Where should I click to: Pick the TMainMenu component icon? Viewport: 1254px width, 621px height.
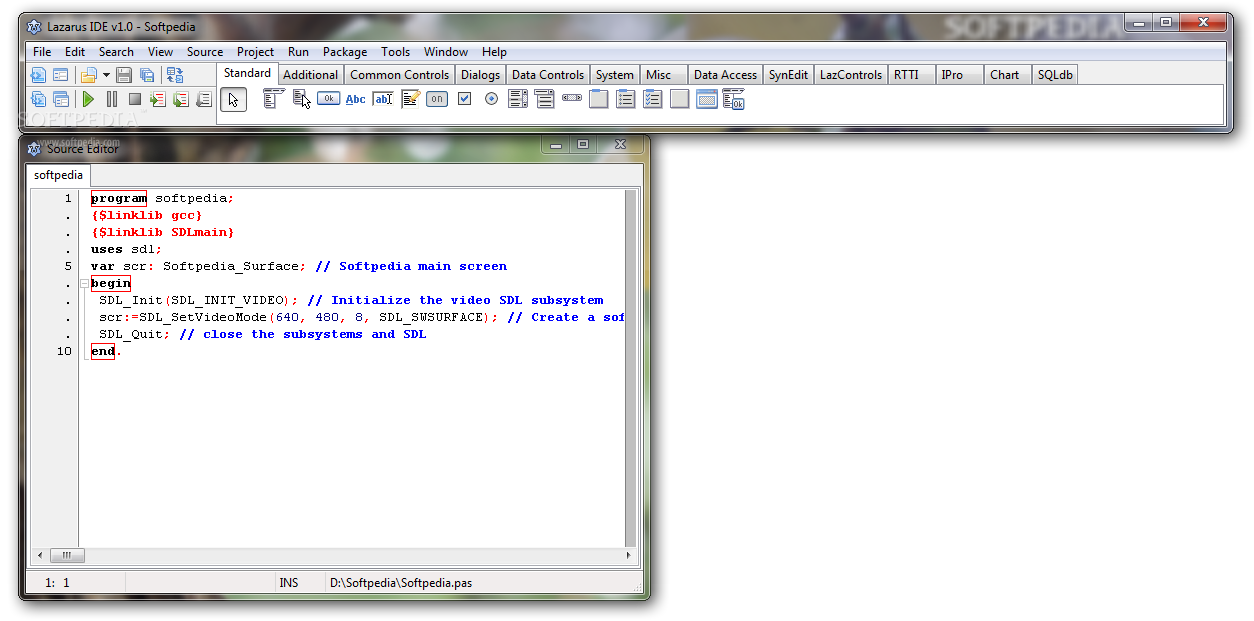coord(274,98)
